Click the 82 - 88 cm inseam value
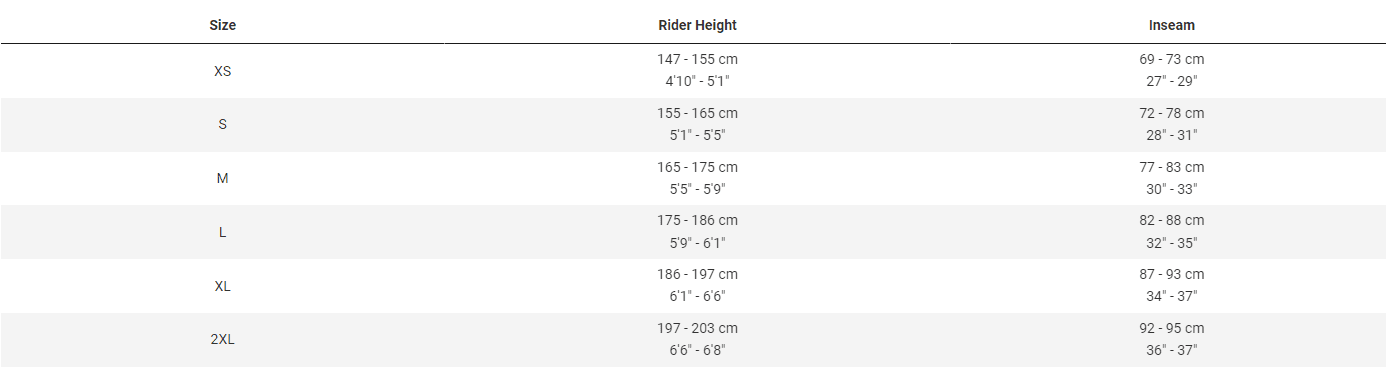1386x384 pixels. pos(1172,220)
